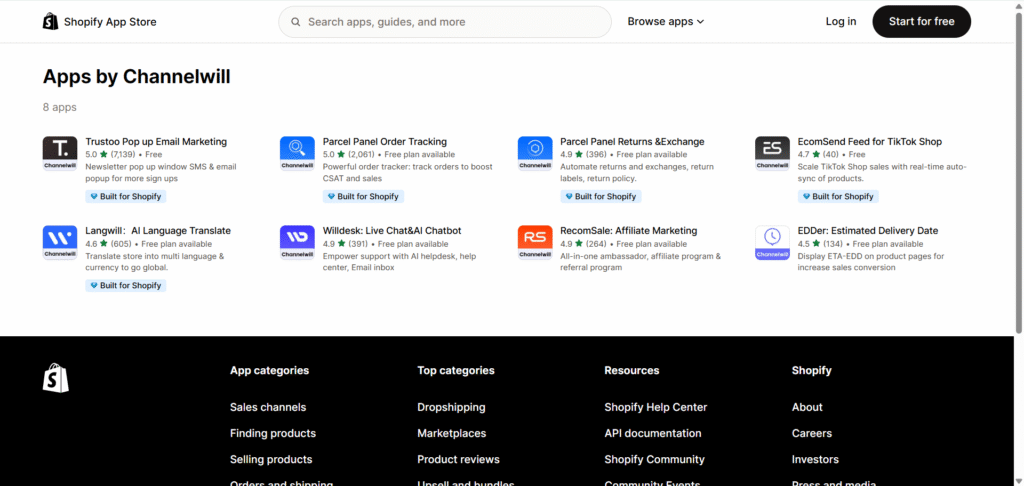The width and height of the screenshot is (1024, 486).
Task: Click the Shopify App Store logo
Action: [100, 21]
